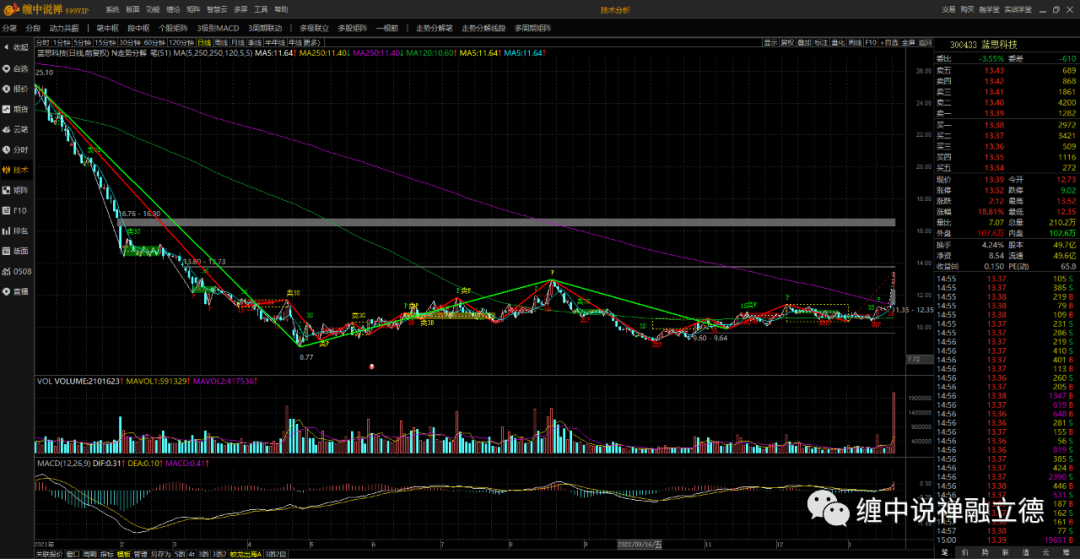Open the 购买 purchase link
1080x559 pixels.
click(968, 10)
